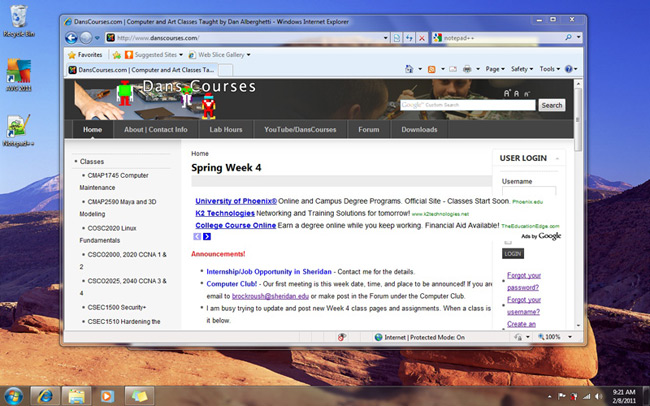Open the Computer Club! announcement link

(231, 284)
